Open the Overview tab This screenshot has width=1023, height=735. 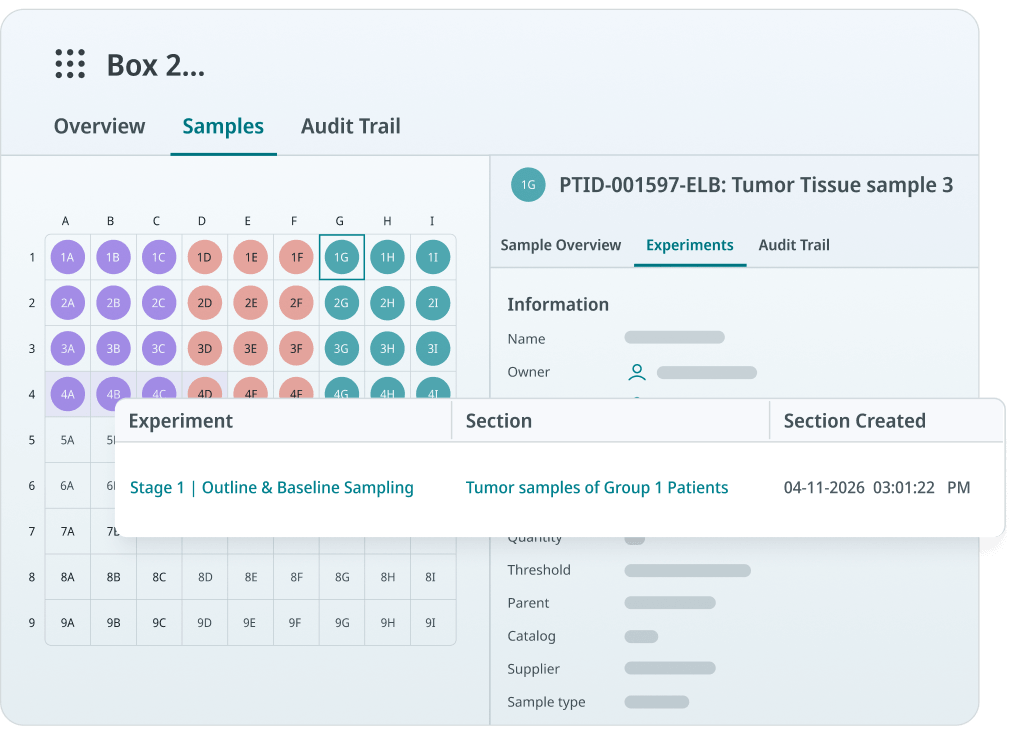click(x=99, y=126)
